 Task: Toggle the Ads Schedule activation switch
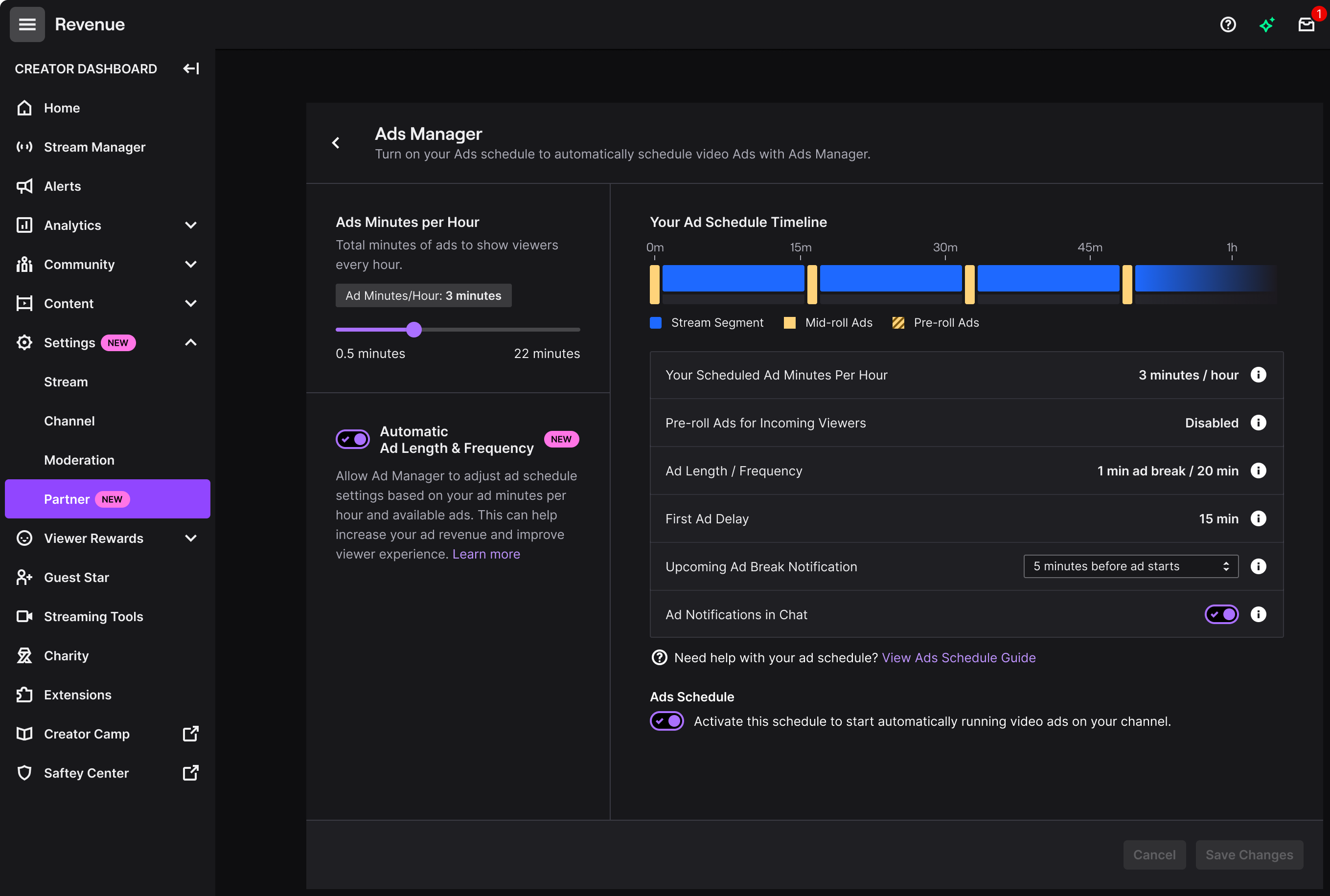coord(666,721)
